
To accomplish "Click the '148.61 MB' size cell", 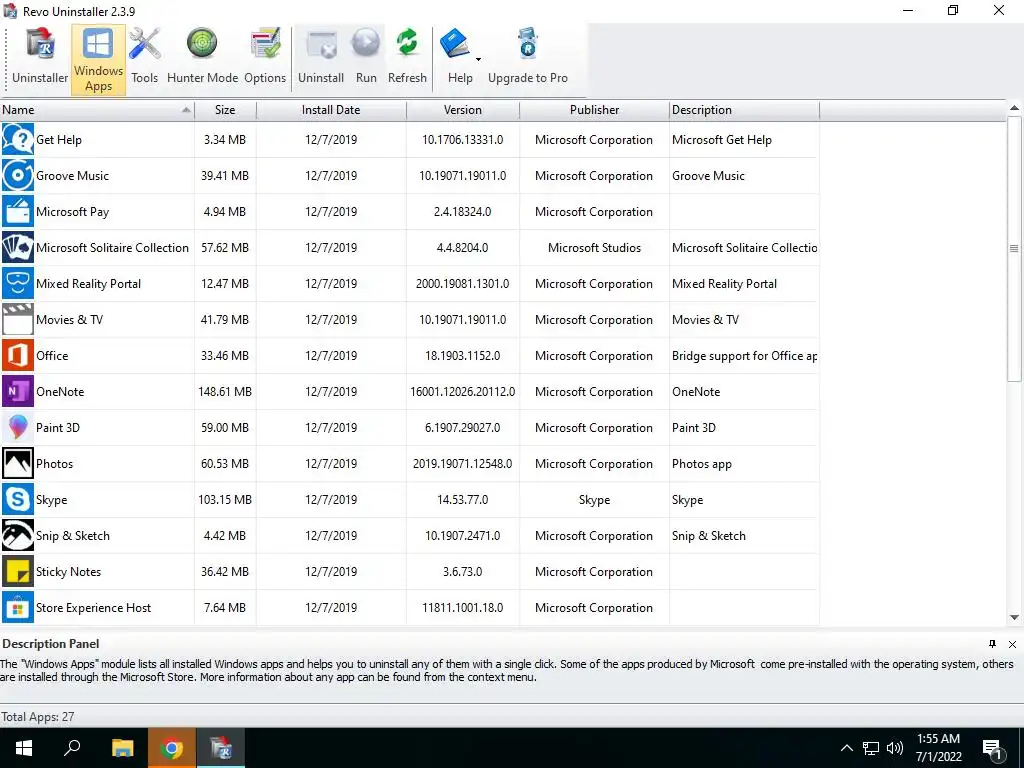I will (225, 392).
